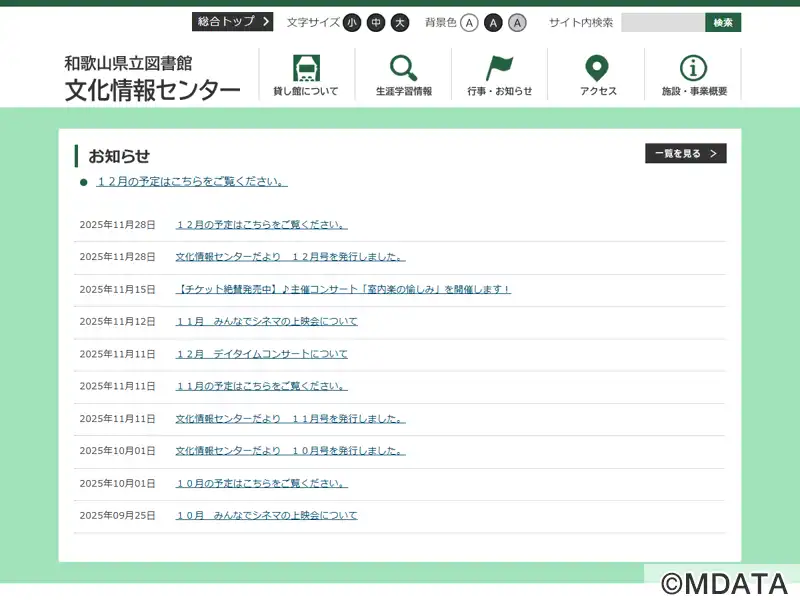Expand the full list via 一覧を見る
Image resolution: width=800 pixels, height=600 pixels.
(685, 154)
